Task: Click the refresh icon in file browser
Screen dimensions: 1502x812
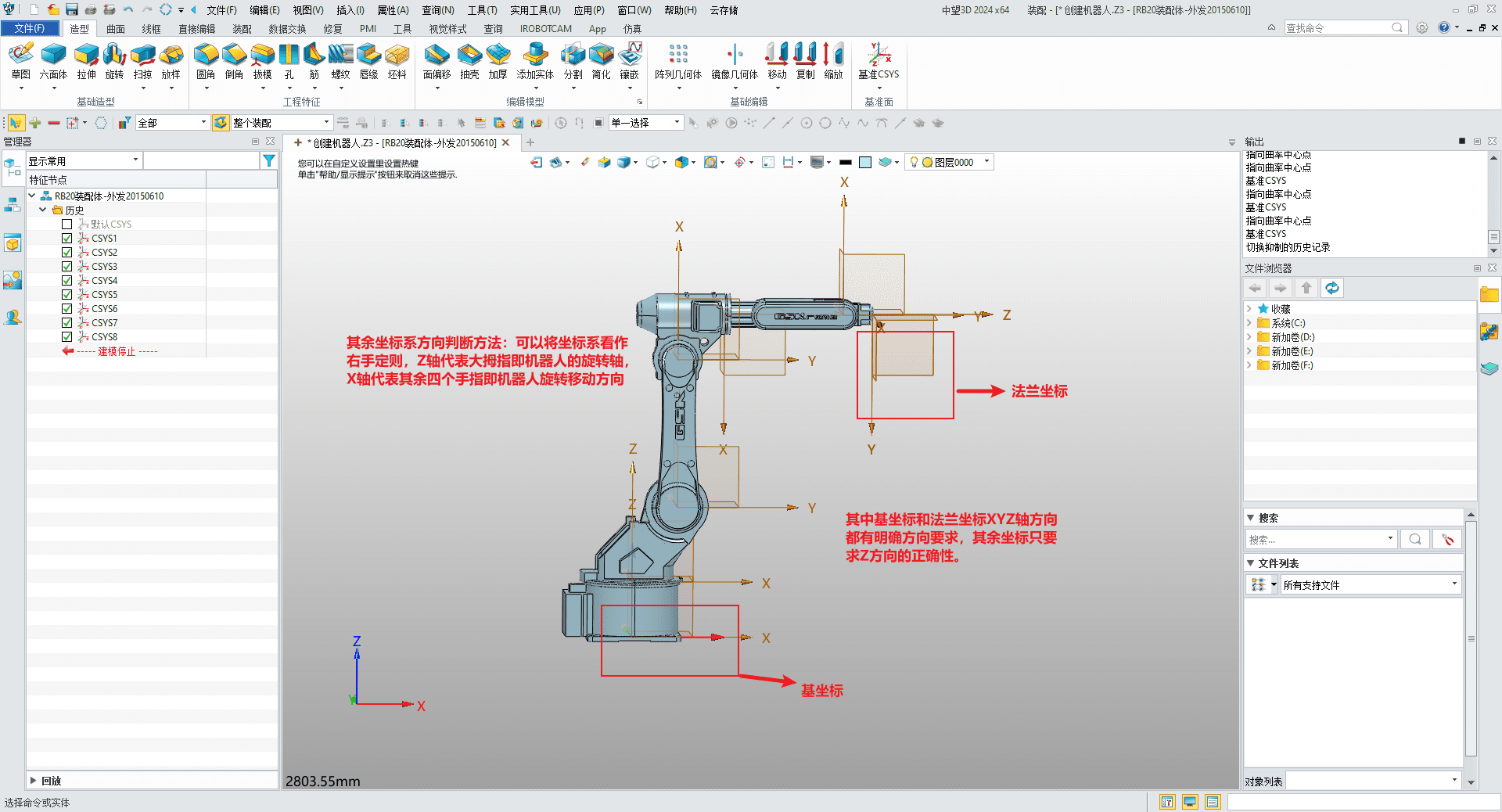Action: click(x=1331, y=288)
